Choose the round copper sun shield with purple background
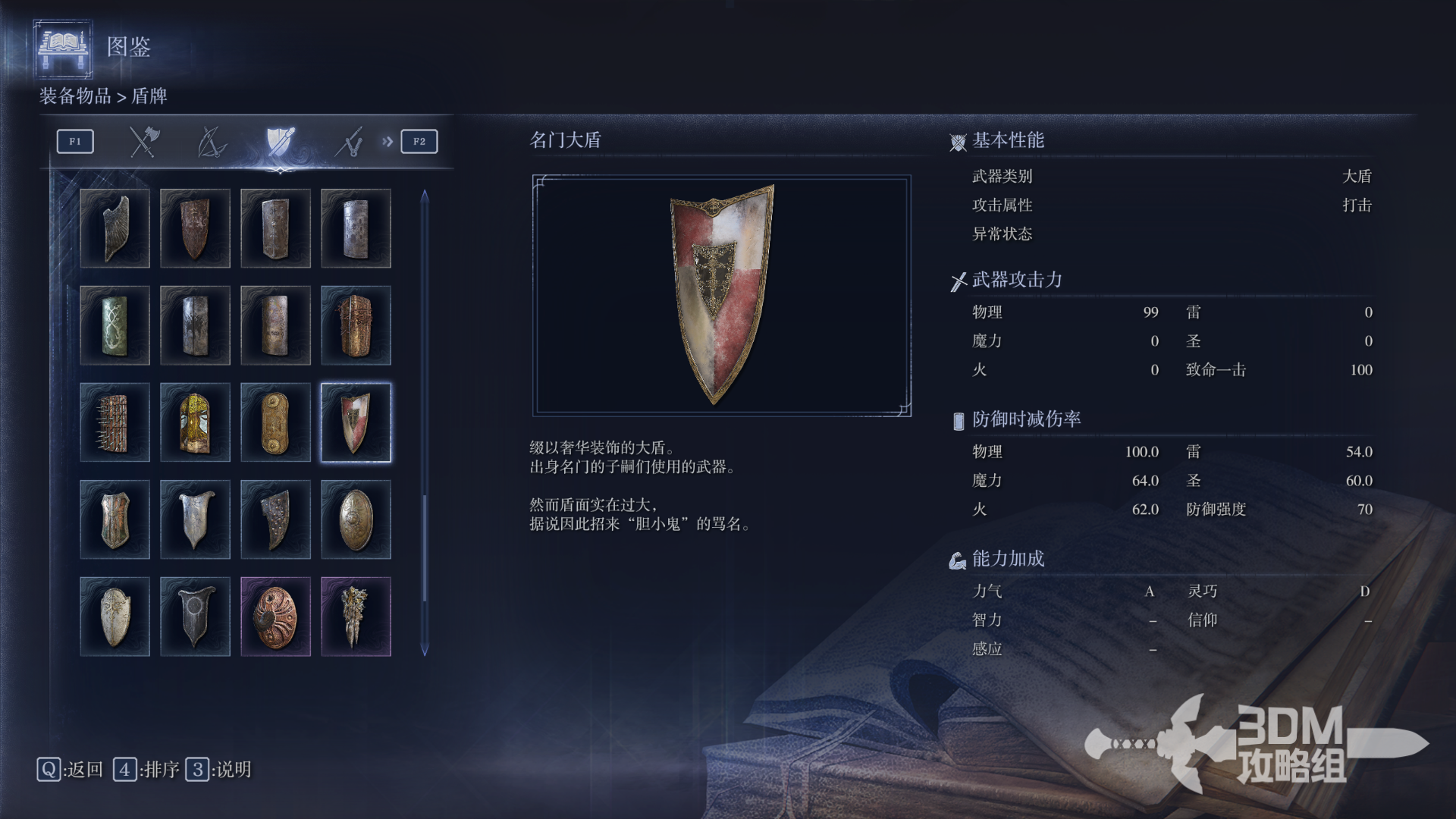This screenshot has width=1456, height=819. pyautogui.click(x=275, y=617)
